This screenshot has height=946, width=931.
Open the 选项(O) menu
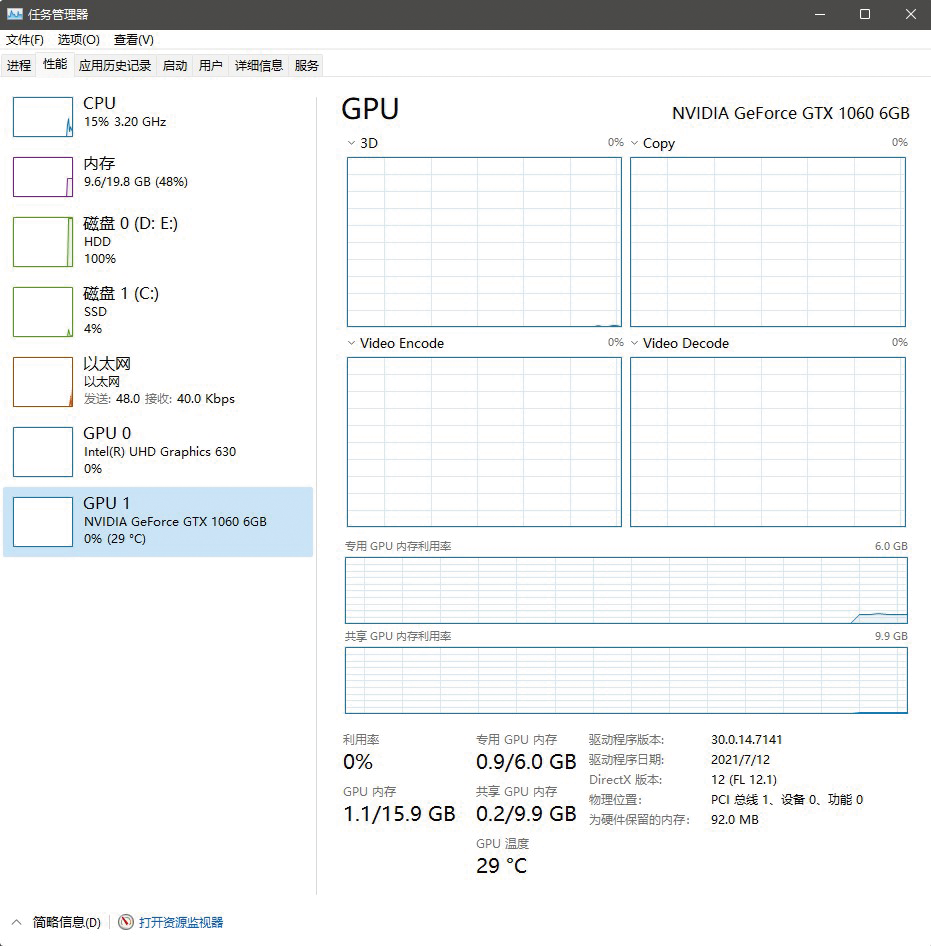point(78,40)
